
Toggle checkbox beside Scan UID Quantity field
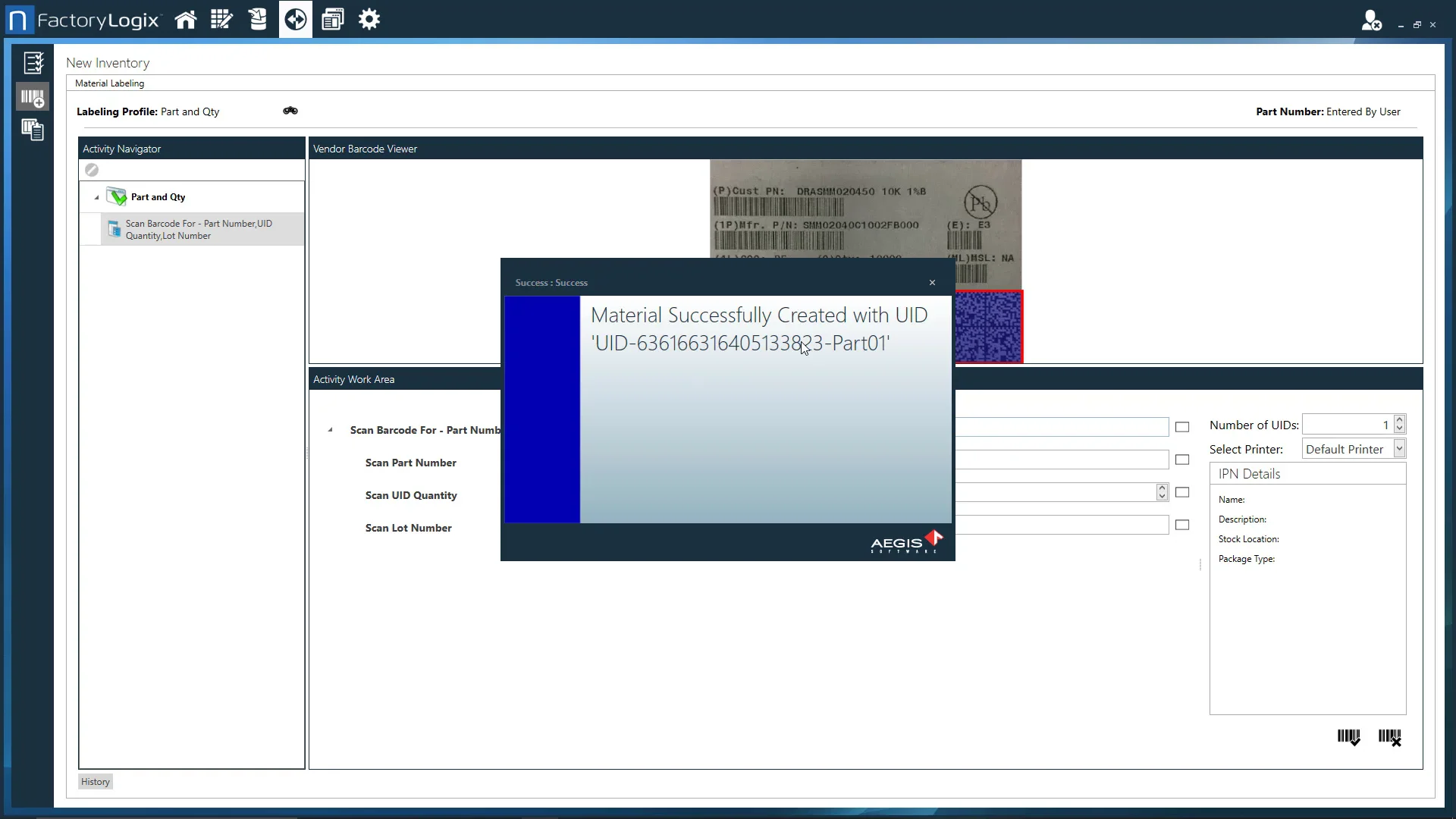click(x=1182, y=492)
